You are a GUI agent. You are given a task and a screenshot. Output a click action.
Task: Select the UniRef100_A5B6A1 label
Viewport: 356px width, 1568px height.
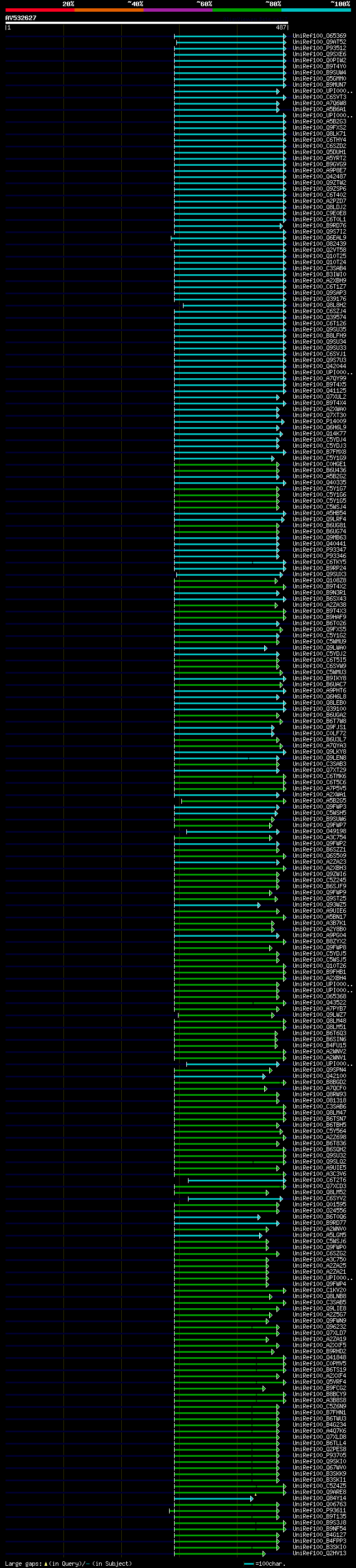pyautogui.click(x=319, y=109)
